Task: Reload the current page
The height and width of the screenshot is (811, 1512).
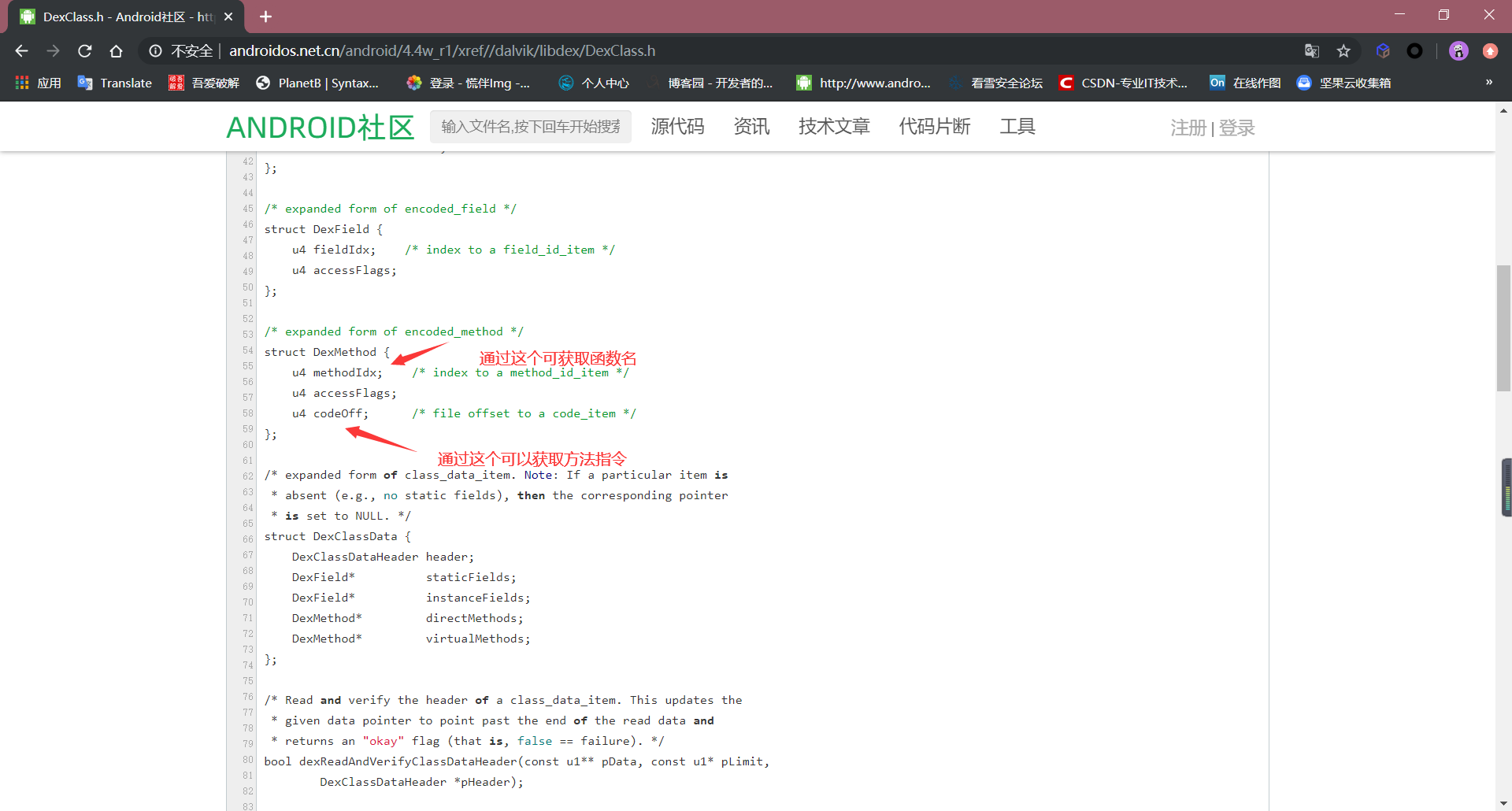Action: click(84, 51)
